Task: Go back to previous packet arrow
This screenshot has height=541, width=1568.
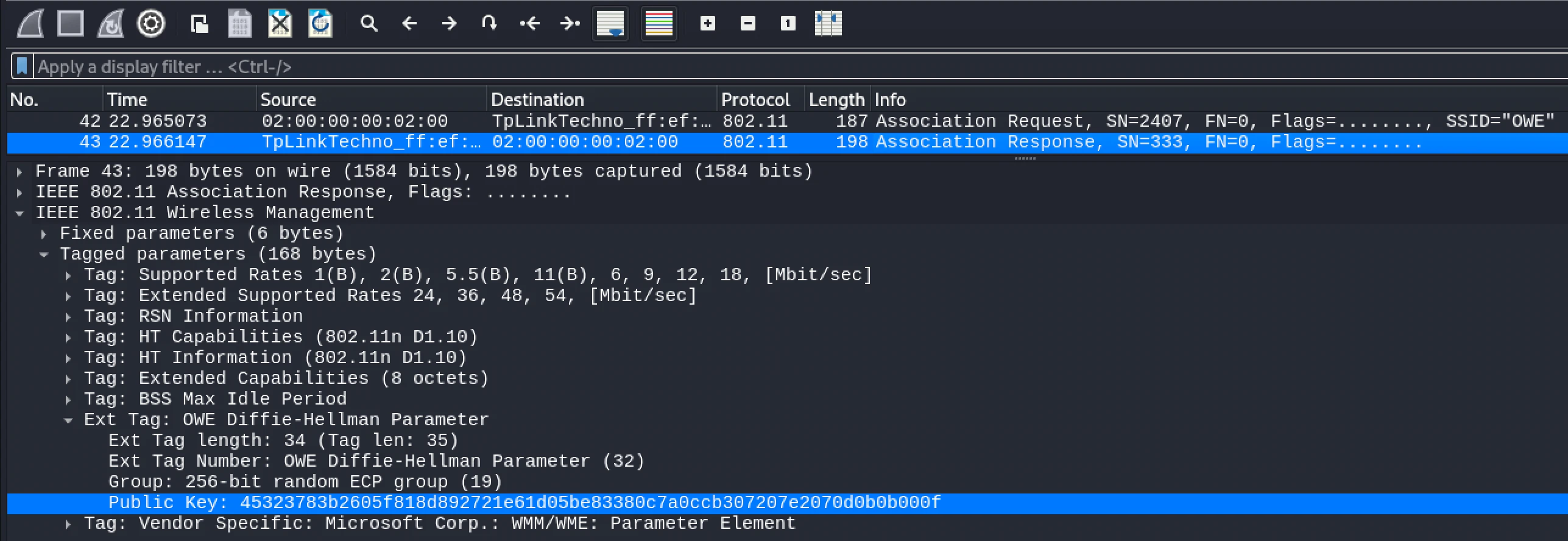Action: coord(409,24)
